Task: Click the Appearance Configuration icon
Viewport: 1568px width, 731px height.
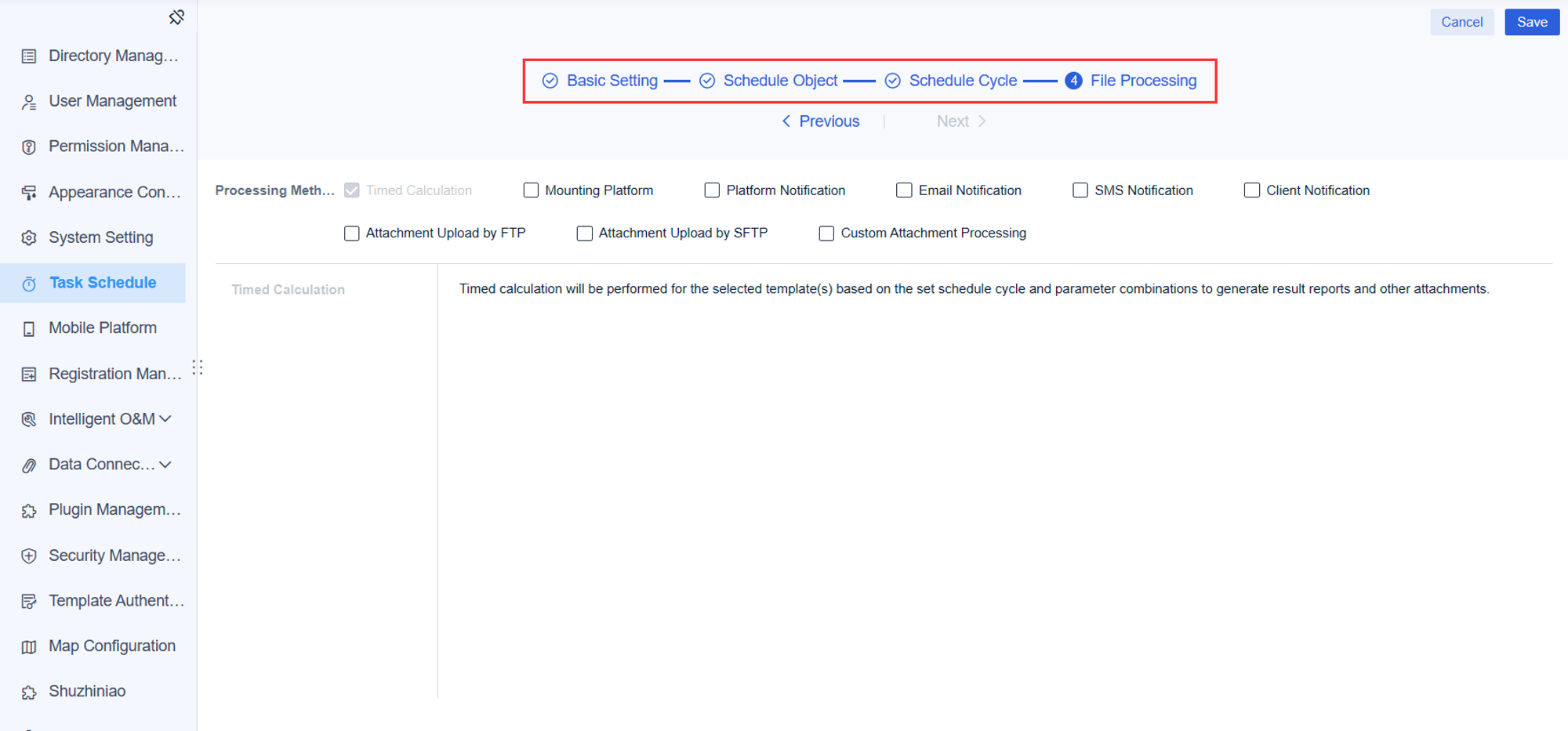Action: click(x=29, y=192)
